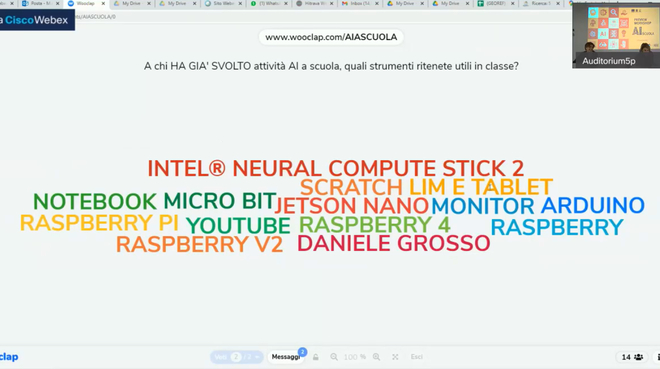The image size is (660, 369).
Task: Click the lock icon in bottom toolbar
Action: (315, 357)
